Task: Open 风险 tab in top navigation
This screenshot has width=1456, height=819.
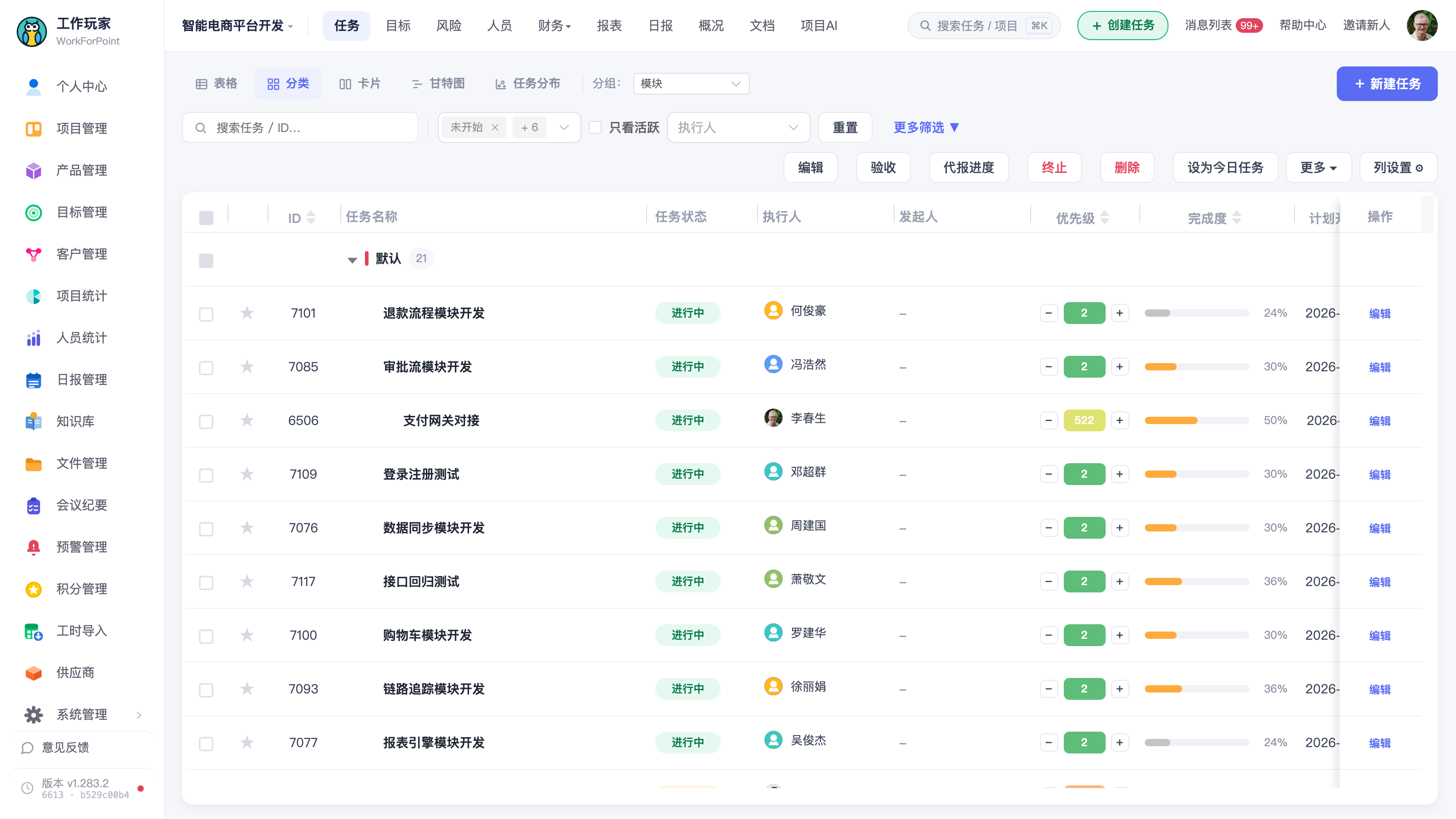Action: coord(449,25)
